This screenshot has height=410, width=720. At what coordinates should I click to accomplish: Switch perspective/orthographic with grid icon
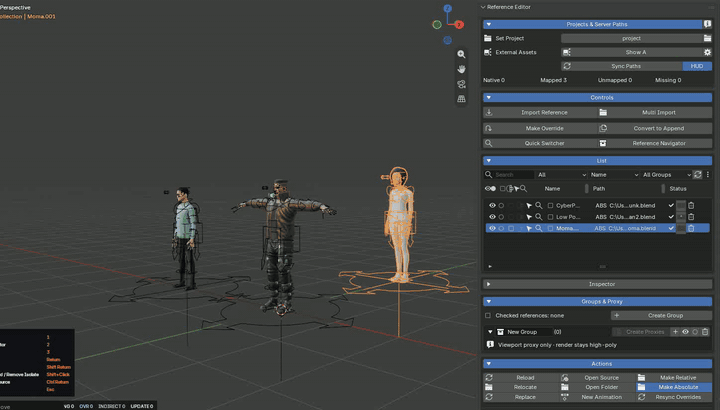(461, 99)
